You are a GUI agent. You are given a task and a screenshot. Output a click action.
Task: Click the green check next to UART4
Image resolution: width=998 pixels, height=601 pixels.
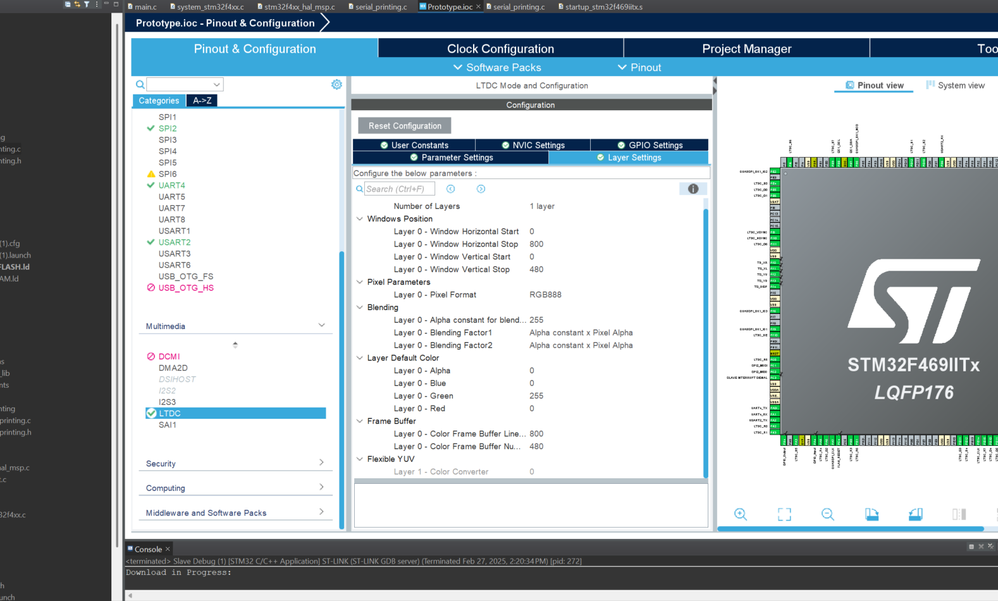tap(151, 185)
